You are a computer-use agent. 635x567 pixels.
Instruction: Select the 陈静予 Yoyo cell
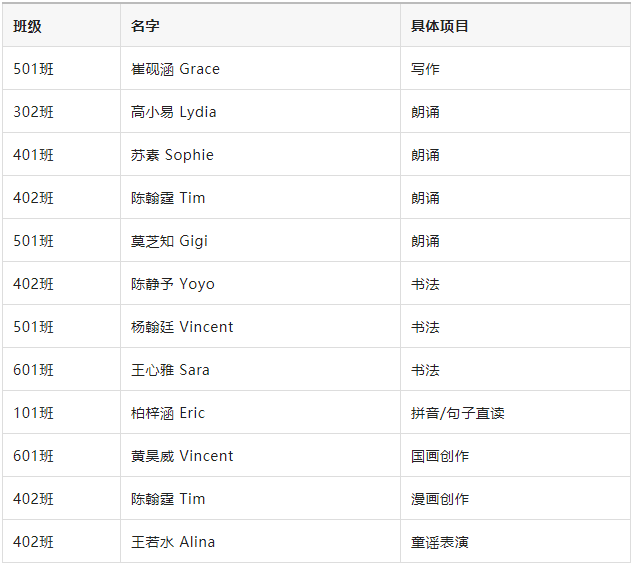172,284
